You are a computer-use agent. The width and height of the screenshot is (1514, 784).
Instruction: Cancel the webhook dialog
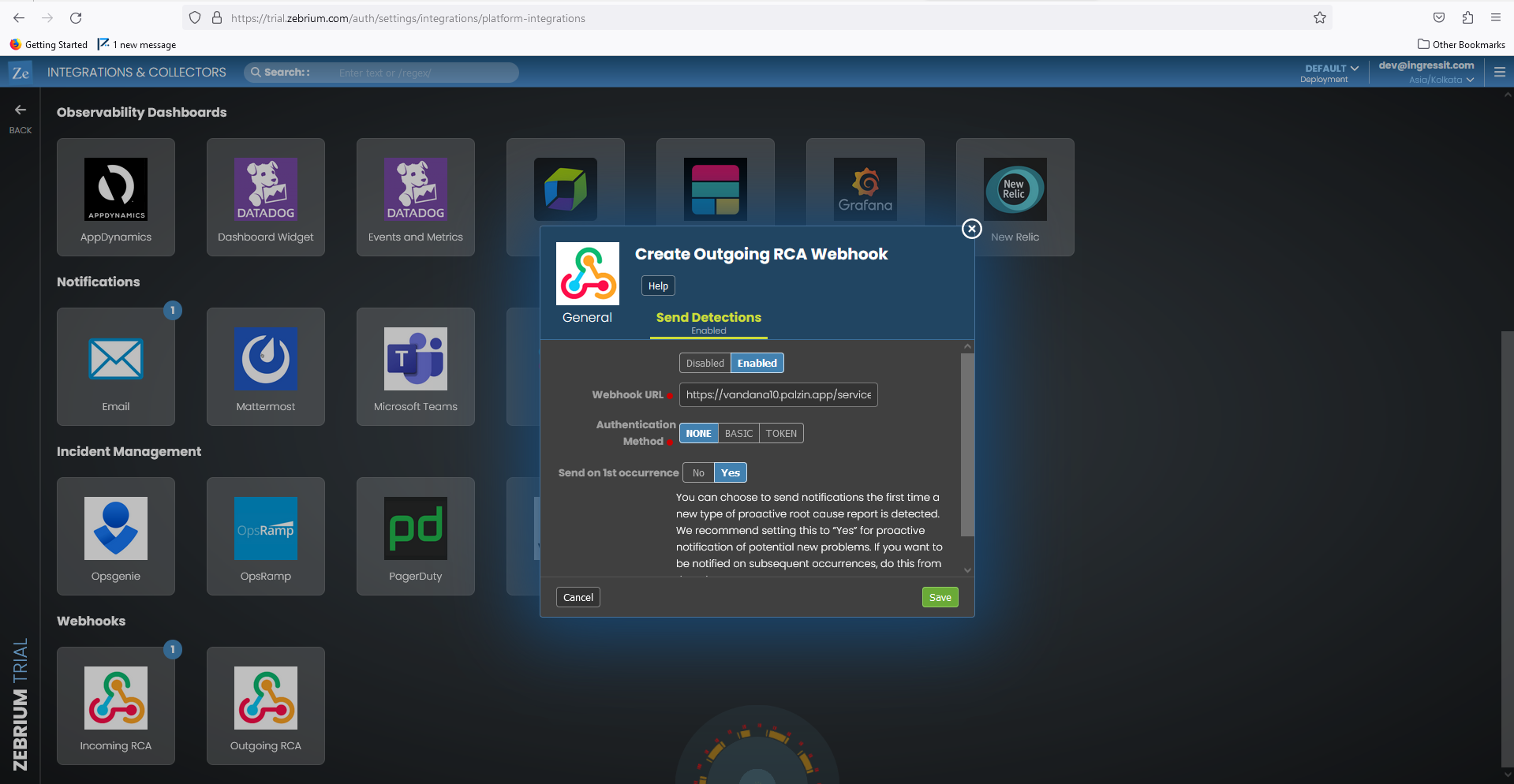(578, 597)
